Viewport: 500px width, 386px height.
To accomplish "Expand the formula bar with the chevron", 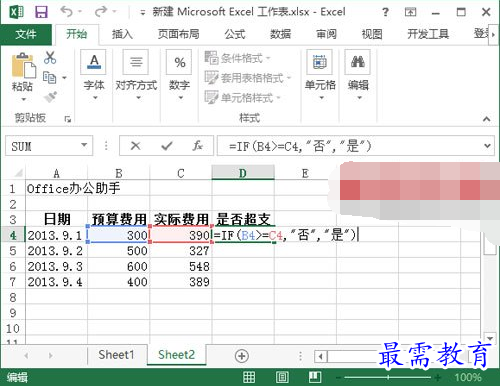I will point(487,146).
